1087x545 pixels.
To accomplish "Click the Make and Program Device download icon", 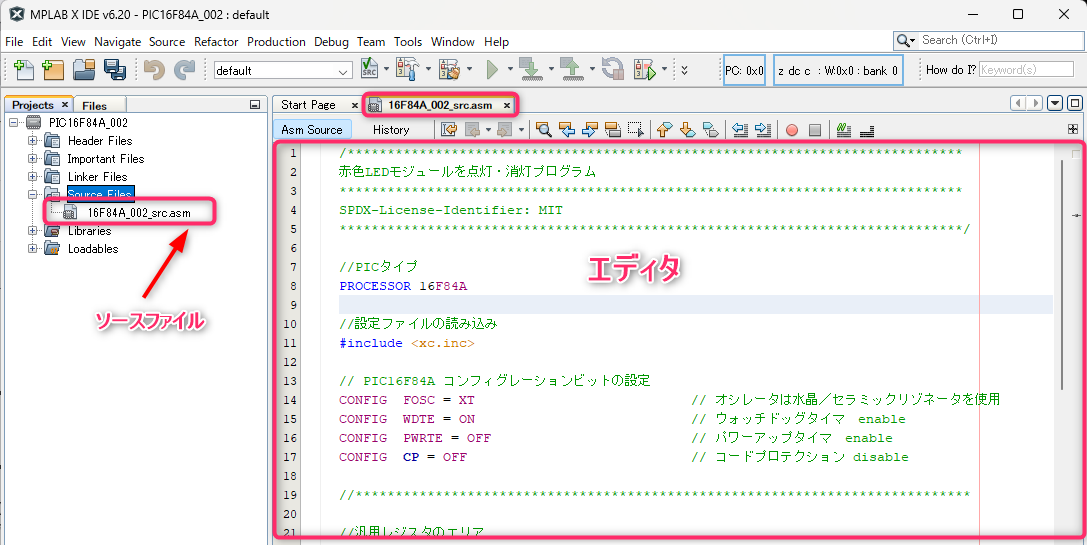I will (530, 69).
